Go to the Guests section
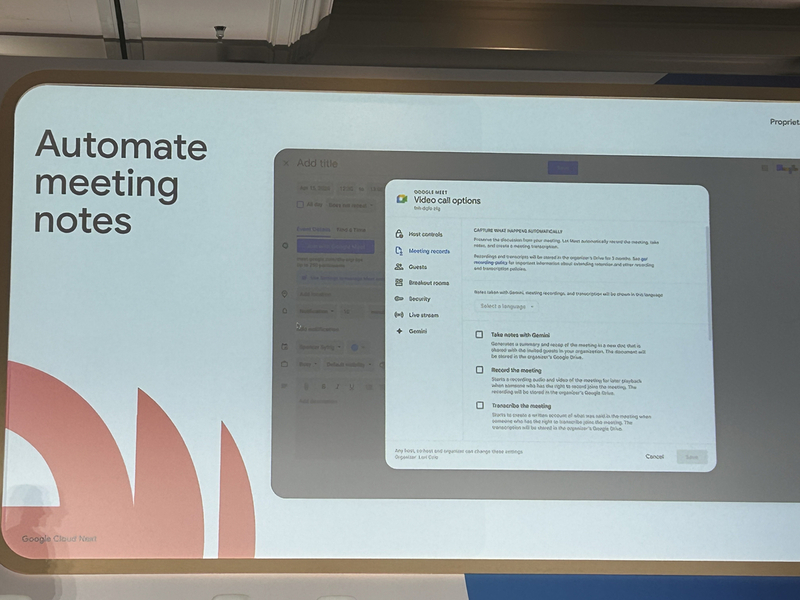800x600 pixels. click(x=417, y=267)
